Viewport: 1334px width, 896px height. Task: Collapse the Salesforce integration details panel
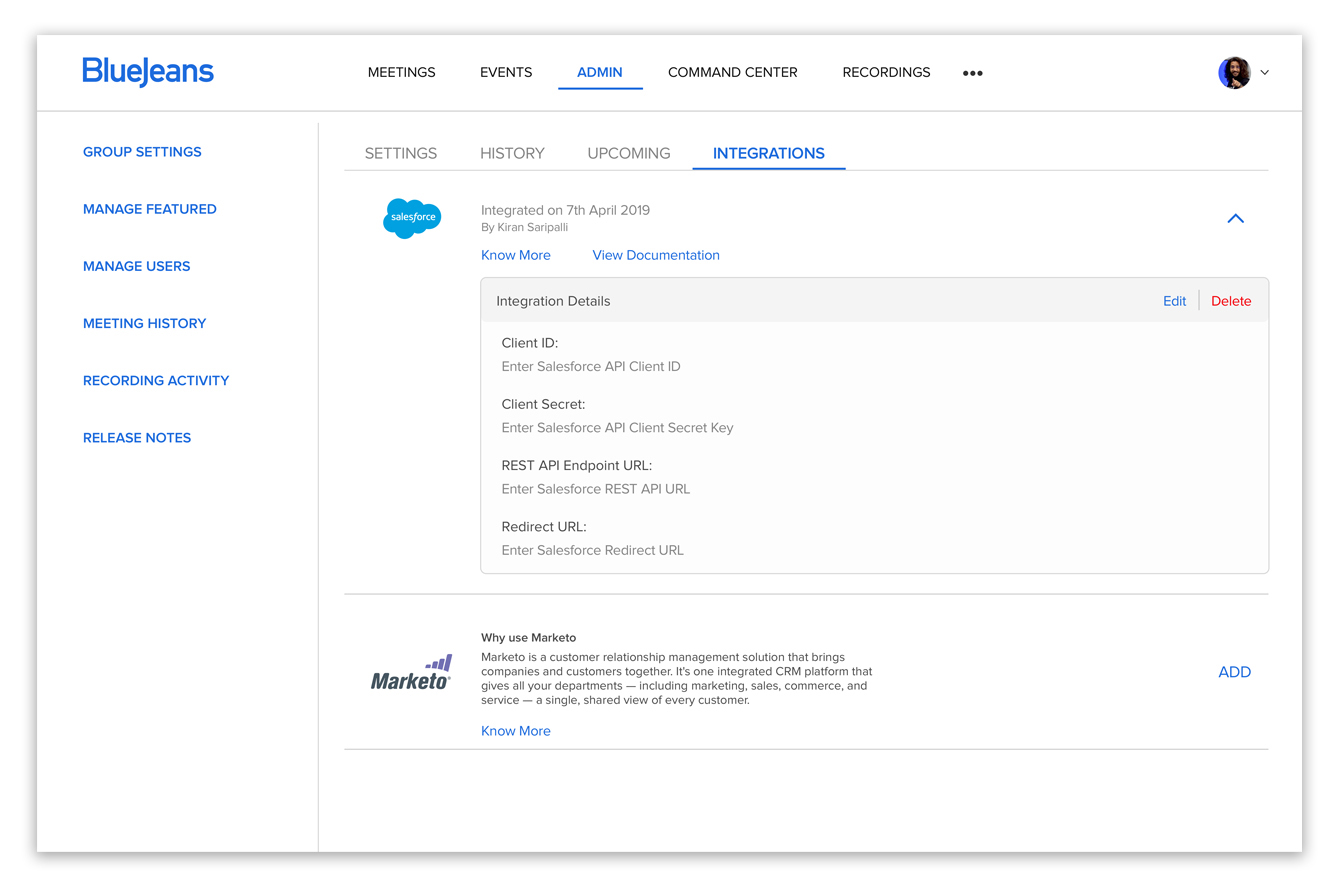[x=1235, y=218]
